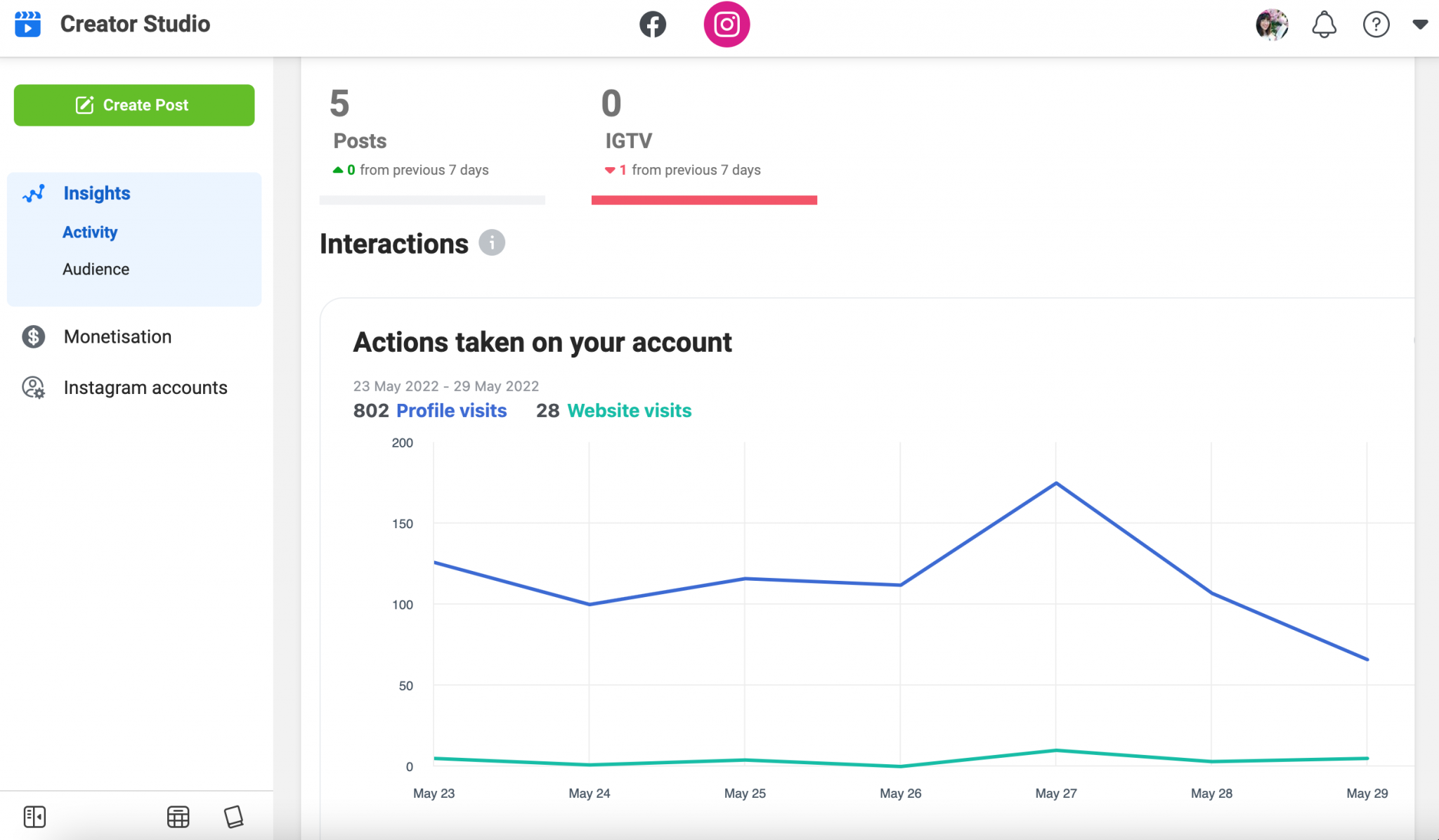This screenshot has width=1439, height=840.
Task: Select the Instagram icon at the top
Action: pos(728,23)
